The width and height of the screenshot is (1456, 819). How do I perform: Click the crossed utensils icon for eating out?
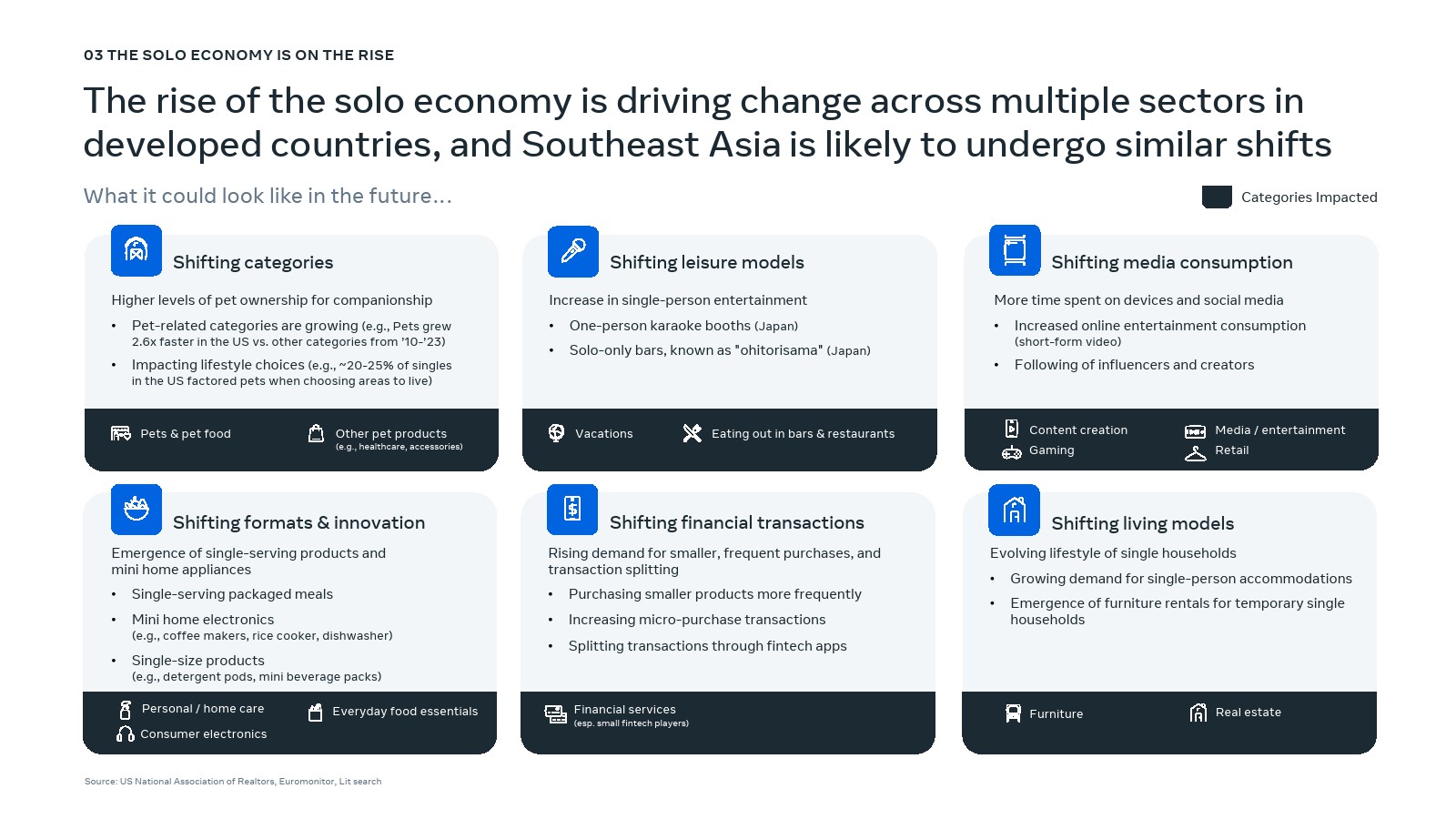693,433
